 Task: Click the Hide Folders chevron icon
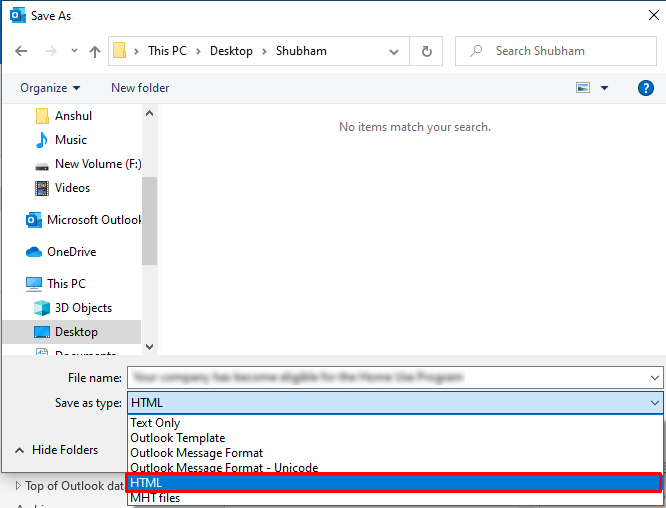[20, 450]
